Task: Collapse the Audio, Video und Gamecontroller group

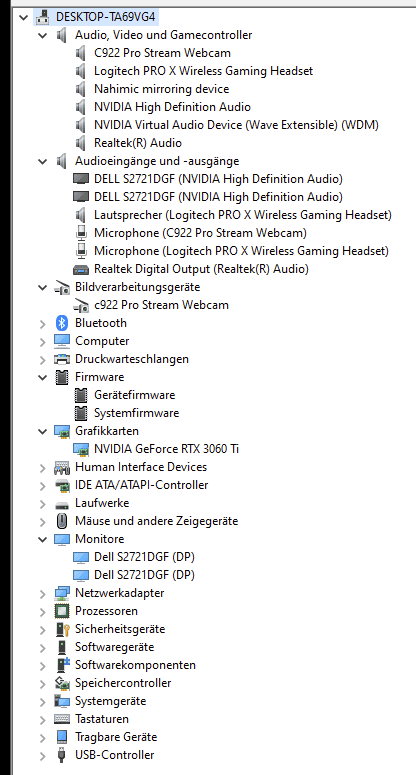Action: pos(42,35)
